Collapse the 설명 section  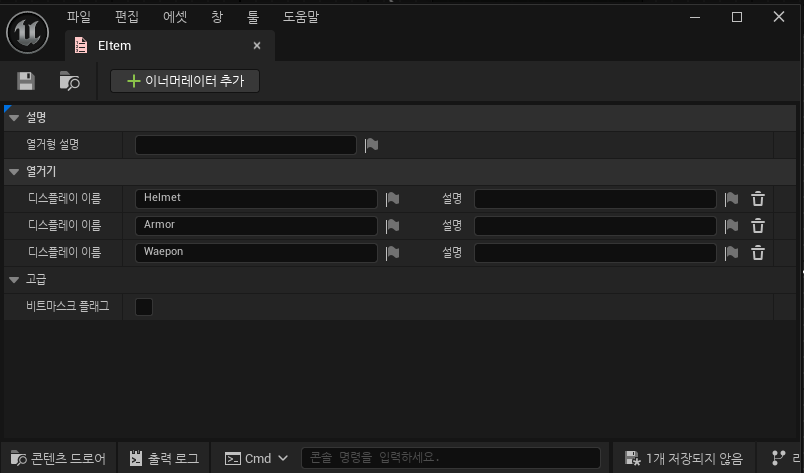14,118
